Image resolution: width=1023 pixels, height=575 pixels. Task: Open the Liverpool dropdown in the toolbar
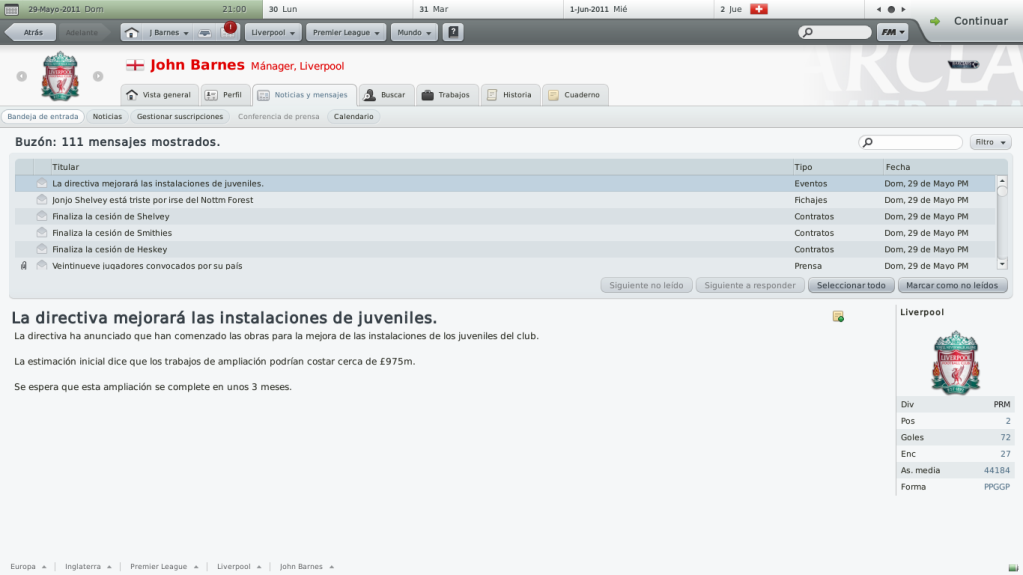coord(273,32)
